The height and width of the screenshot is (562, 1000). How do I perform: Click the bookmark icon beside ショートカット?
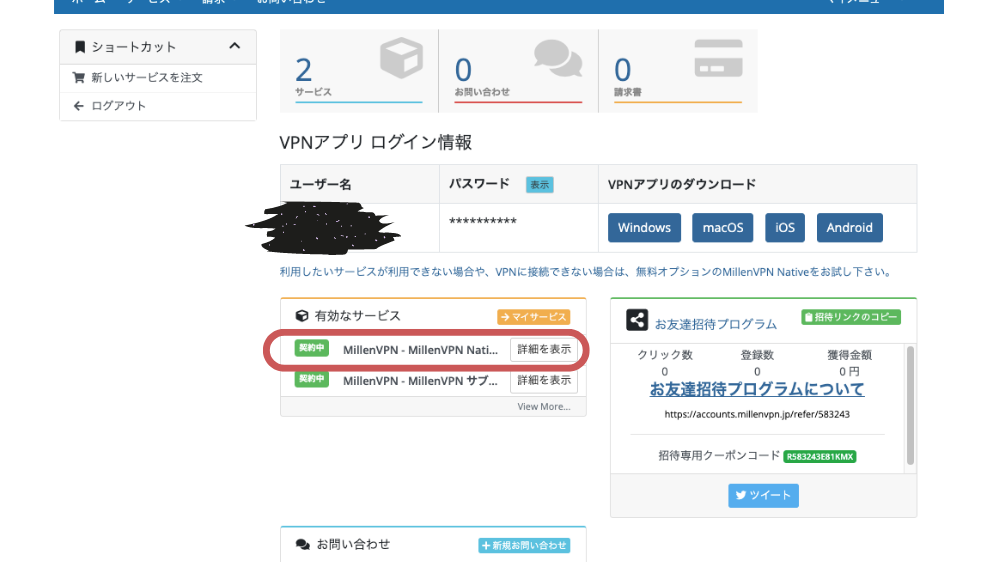click(x=80, y=47)
